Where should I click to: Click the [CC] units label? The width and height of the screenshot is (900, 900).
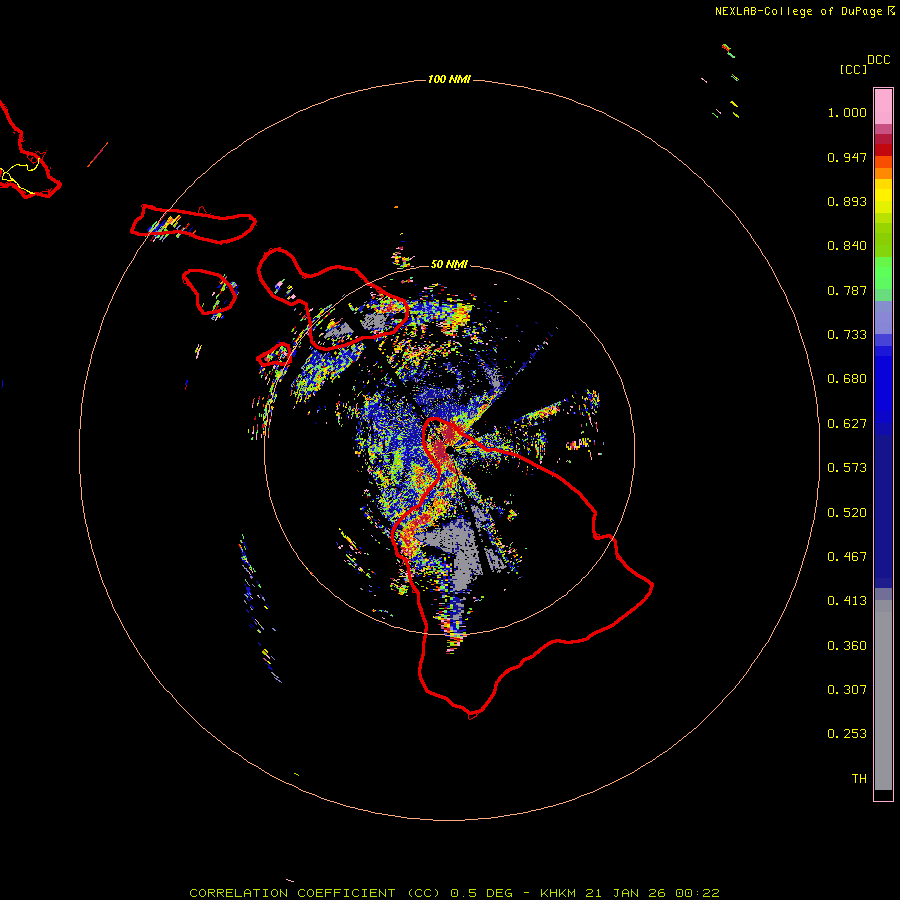[x=853, y=69]
